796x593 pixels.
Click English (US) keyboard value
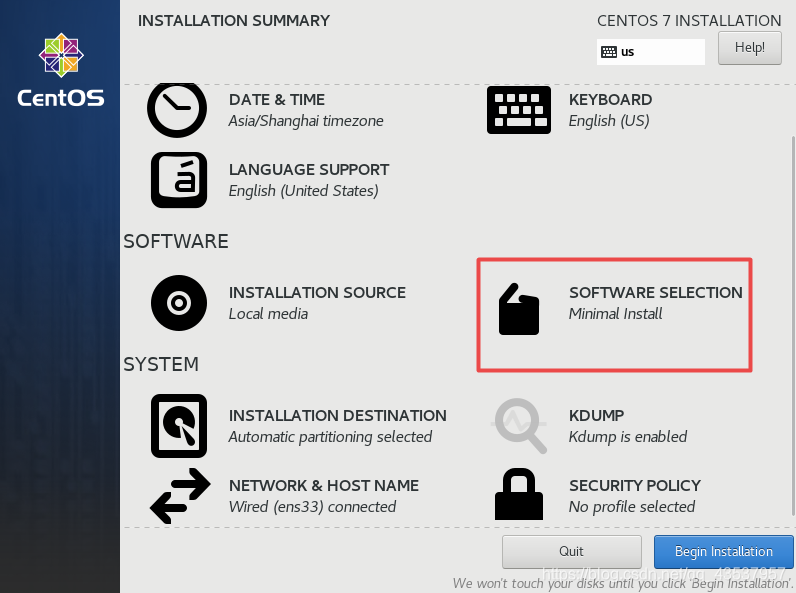(x=609, y=121)
